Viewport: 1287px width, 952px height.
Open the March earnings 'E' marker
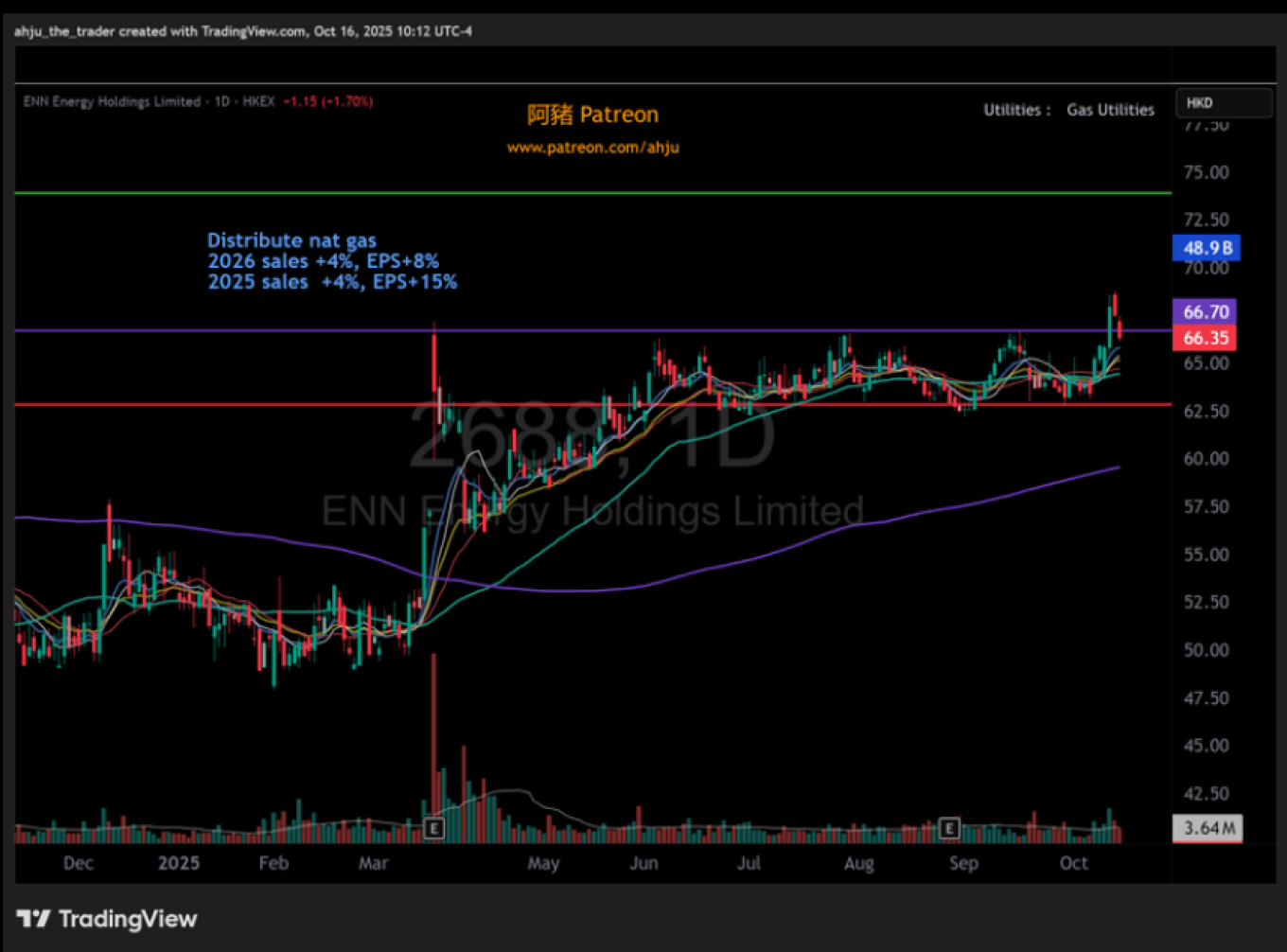433,829
